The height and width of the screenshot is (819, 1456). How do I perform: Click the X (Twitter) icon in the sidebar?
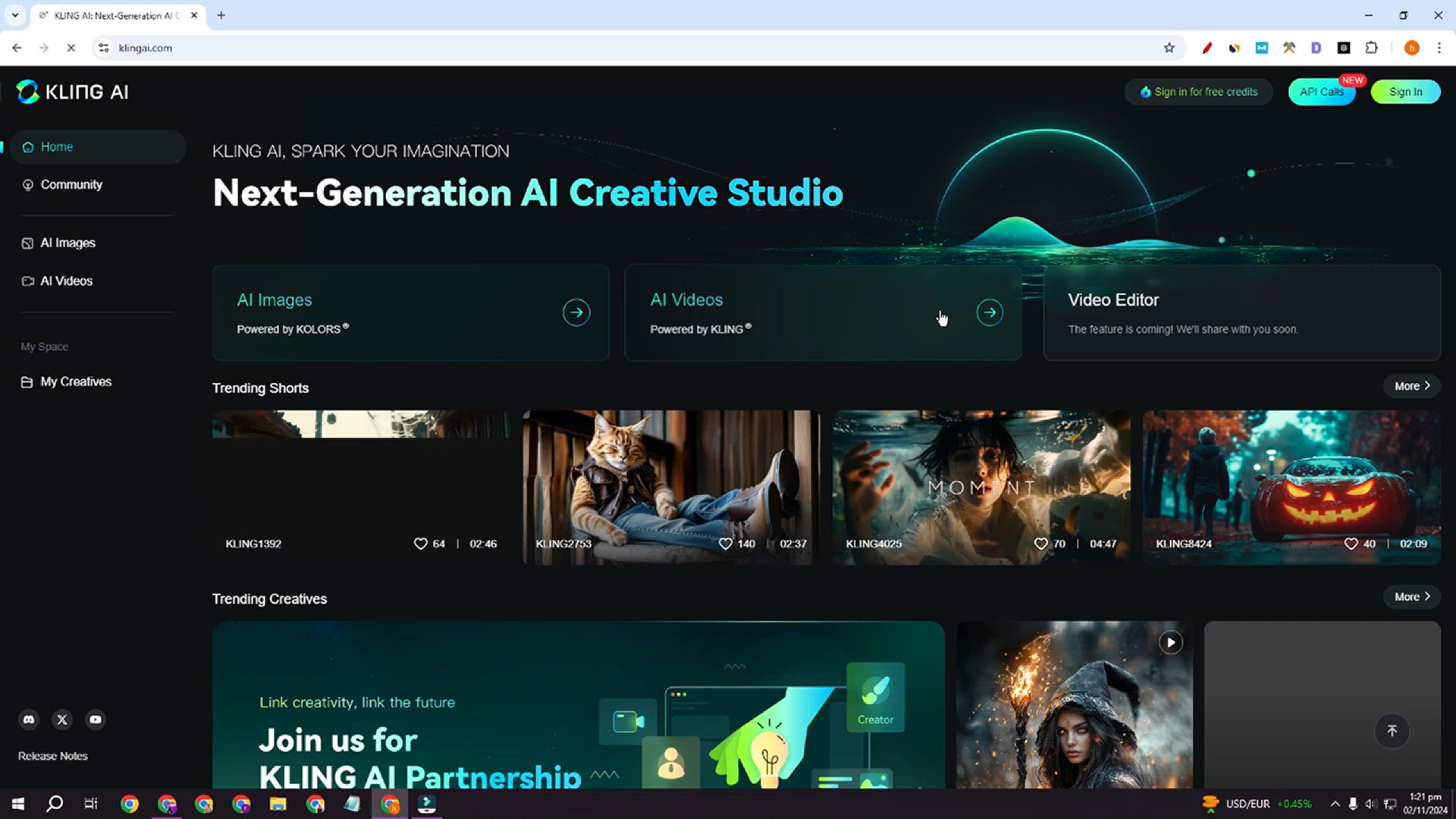click(x=62, y=720)
